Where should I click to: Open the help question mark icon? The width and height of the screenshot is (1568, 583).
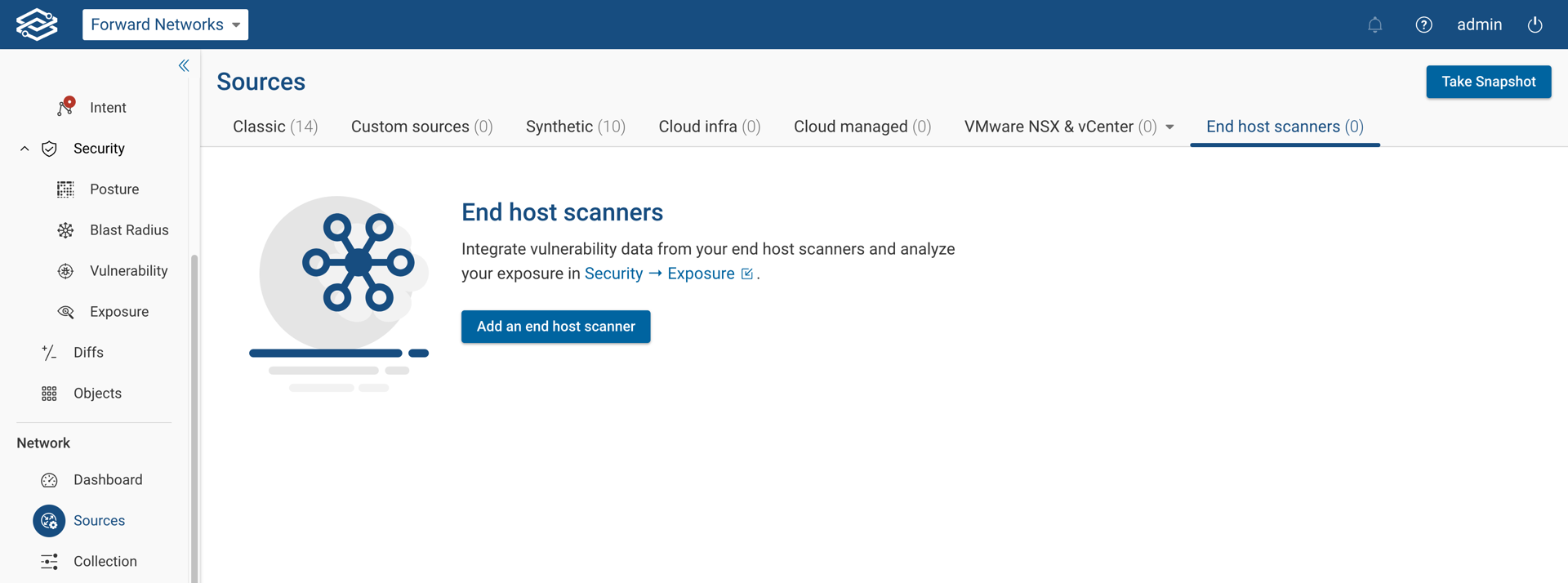1423,24
